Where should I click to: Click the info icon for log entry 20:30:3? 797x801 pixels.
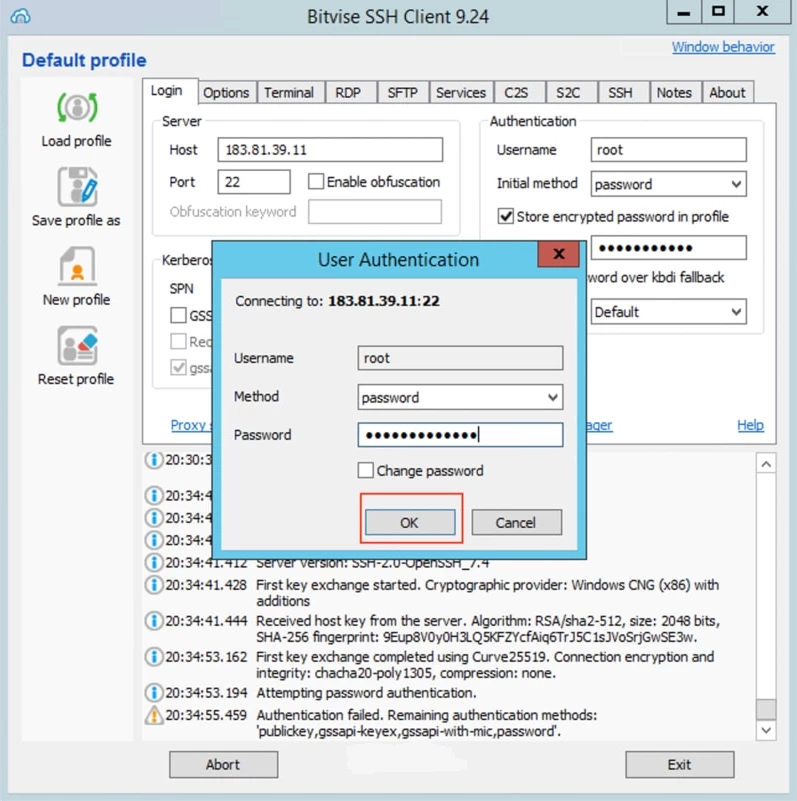(153, 460)
